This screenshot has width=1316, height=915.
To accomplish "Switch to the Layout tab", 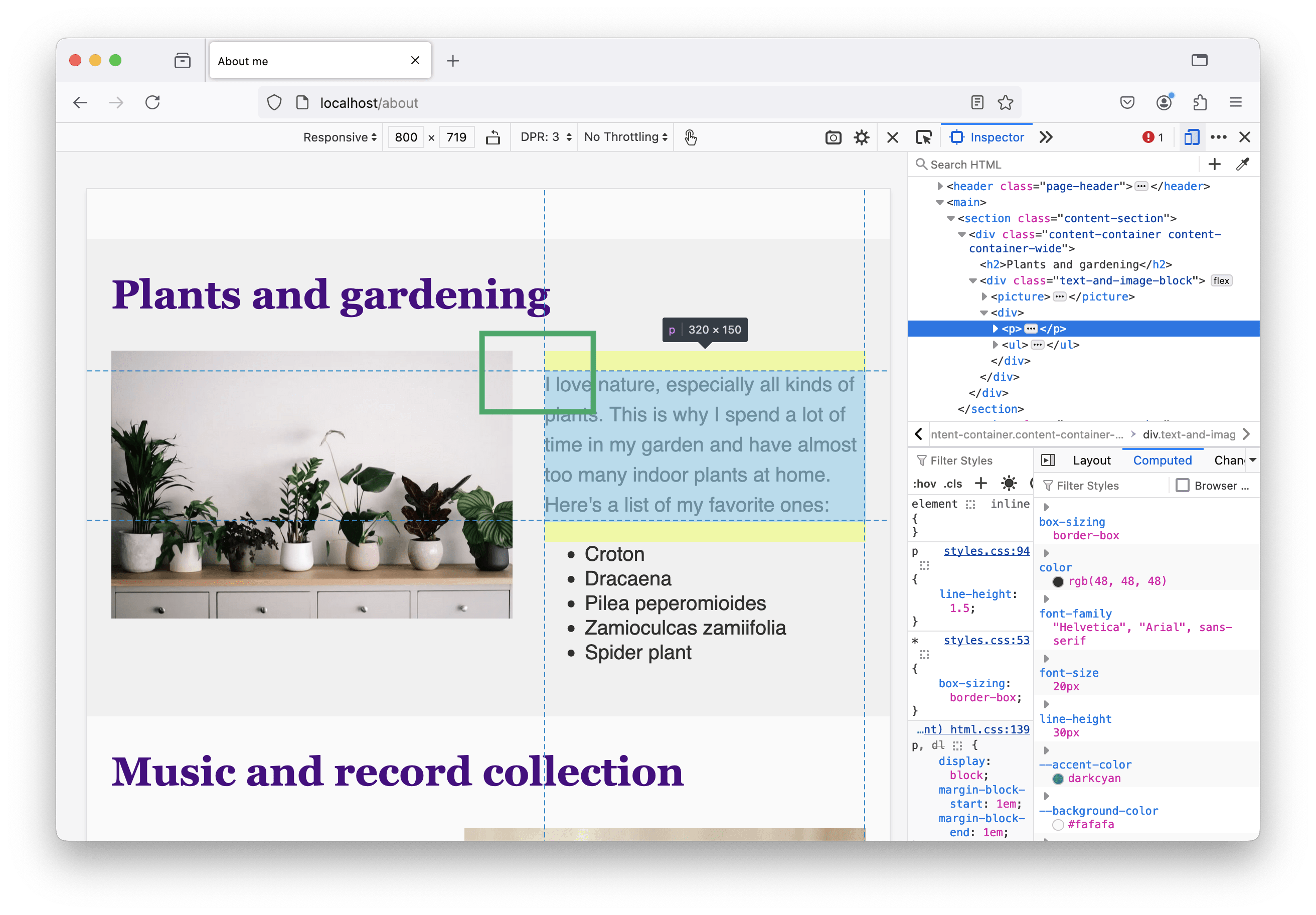I will pyautogui.click(x=1091, y=461).
